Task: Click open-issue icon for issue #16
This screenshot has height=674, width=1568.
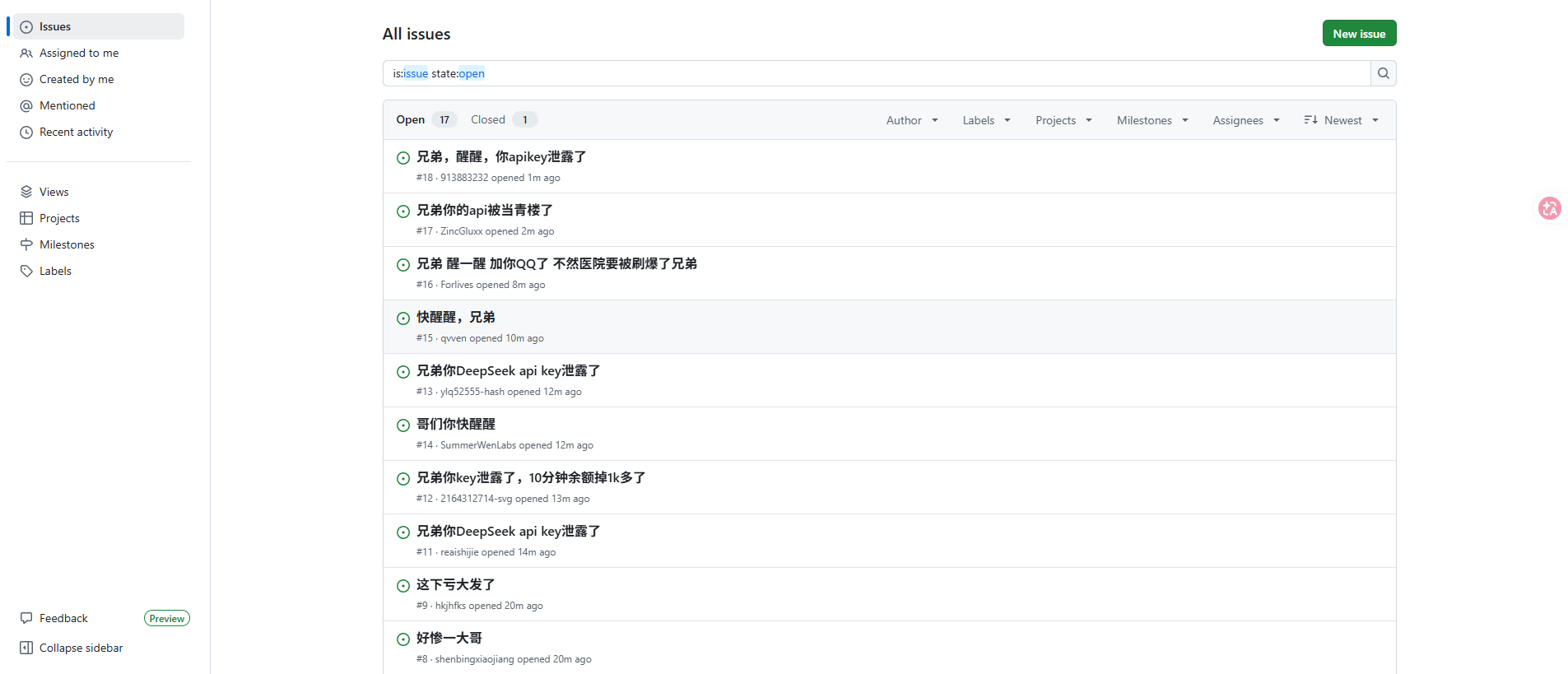Action: (403, 265)
